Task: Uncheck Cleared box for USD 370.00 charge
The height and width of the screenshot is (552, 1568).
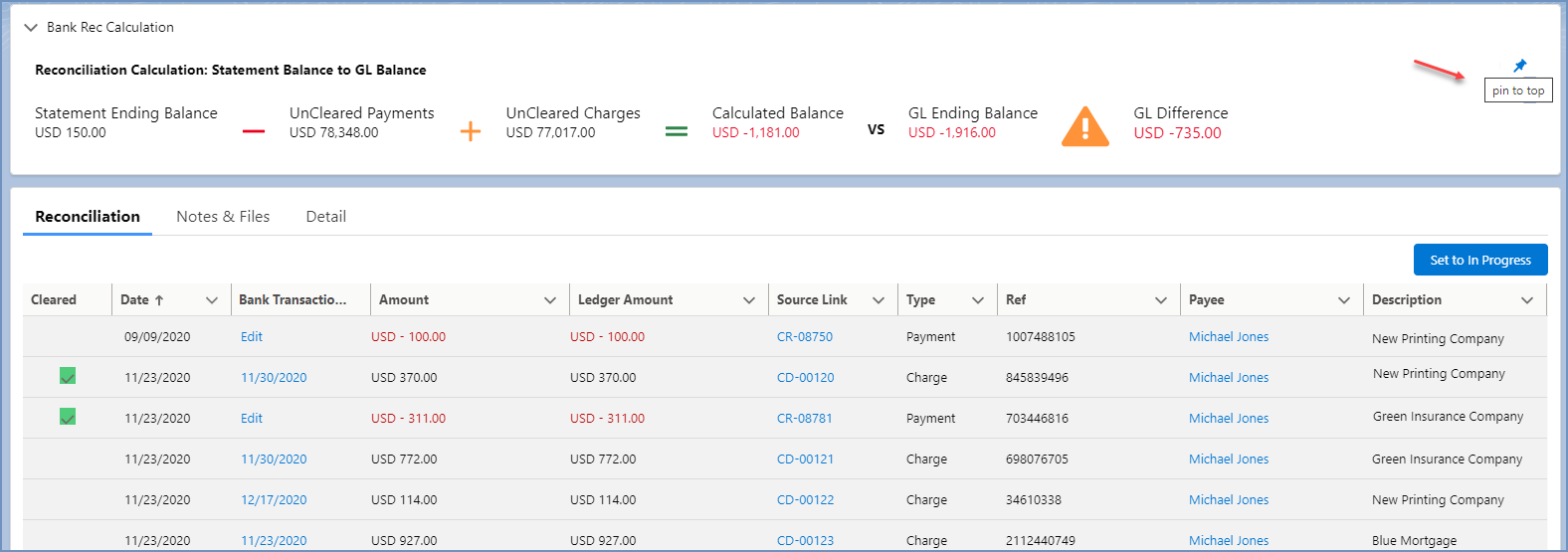Action: tap(68, 376)
